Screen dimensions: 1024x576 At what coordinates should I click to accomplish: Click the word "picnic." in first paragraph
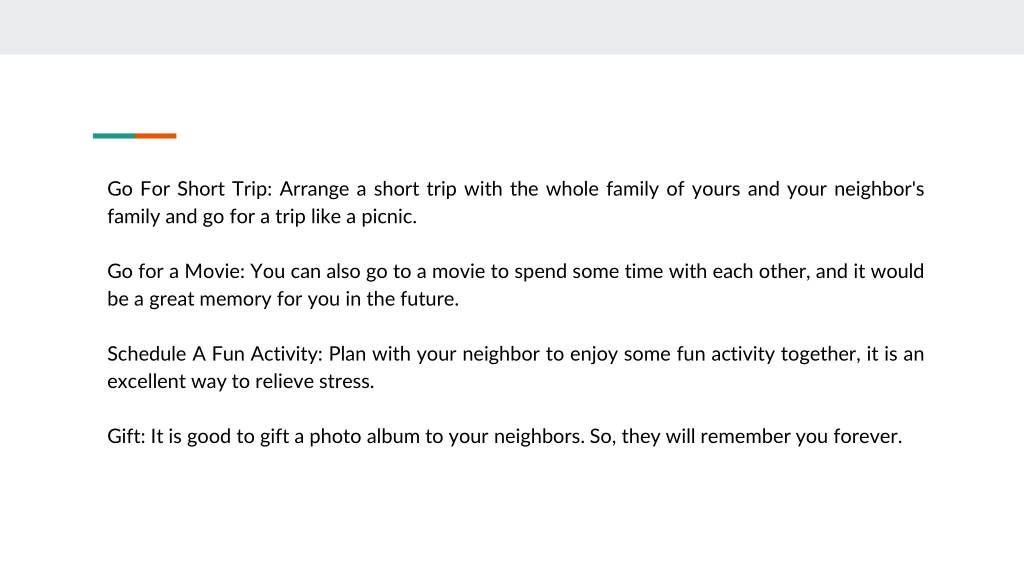tap(389, 217)
